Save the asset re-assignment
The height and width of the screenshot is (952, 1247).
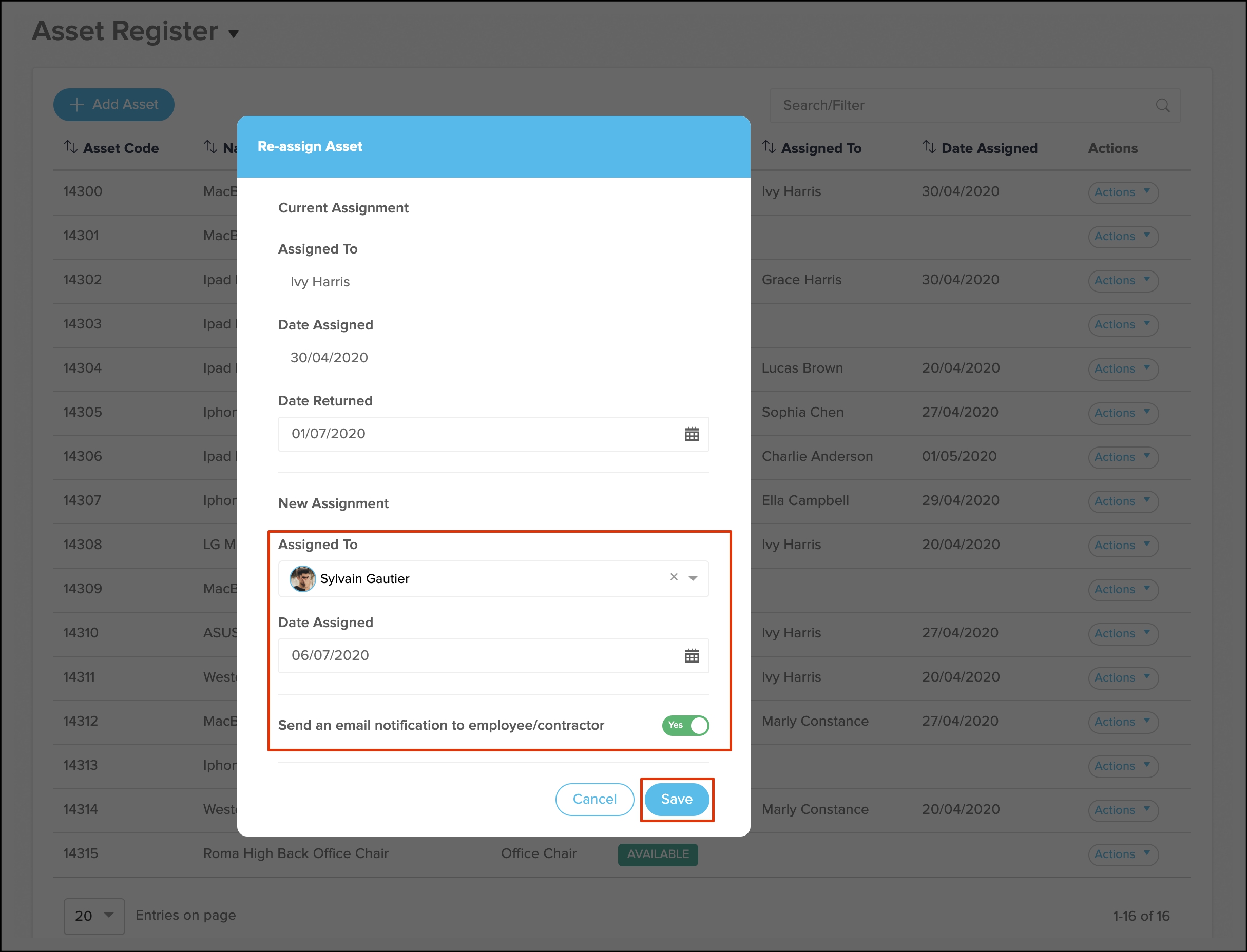[x=677, y=799]
